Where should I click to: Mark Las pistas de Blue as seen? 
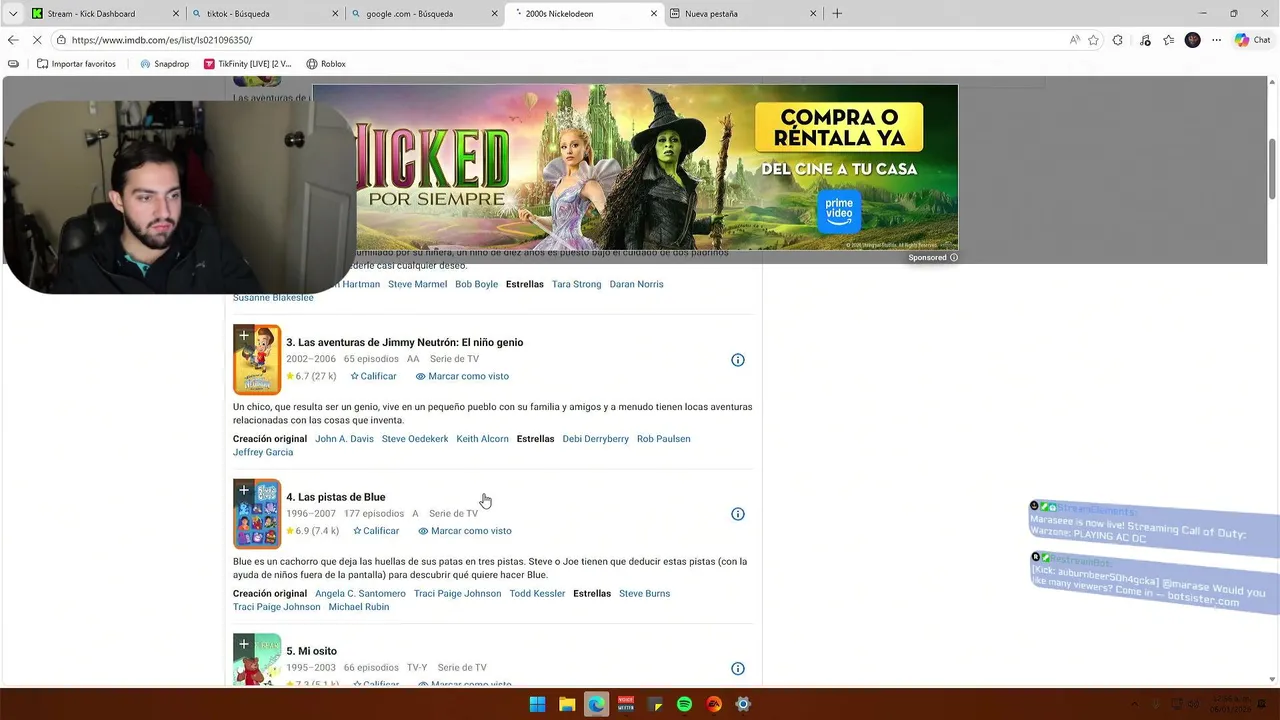[x=465, y=531]
